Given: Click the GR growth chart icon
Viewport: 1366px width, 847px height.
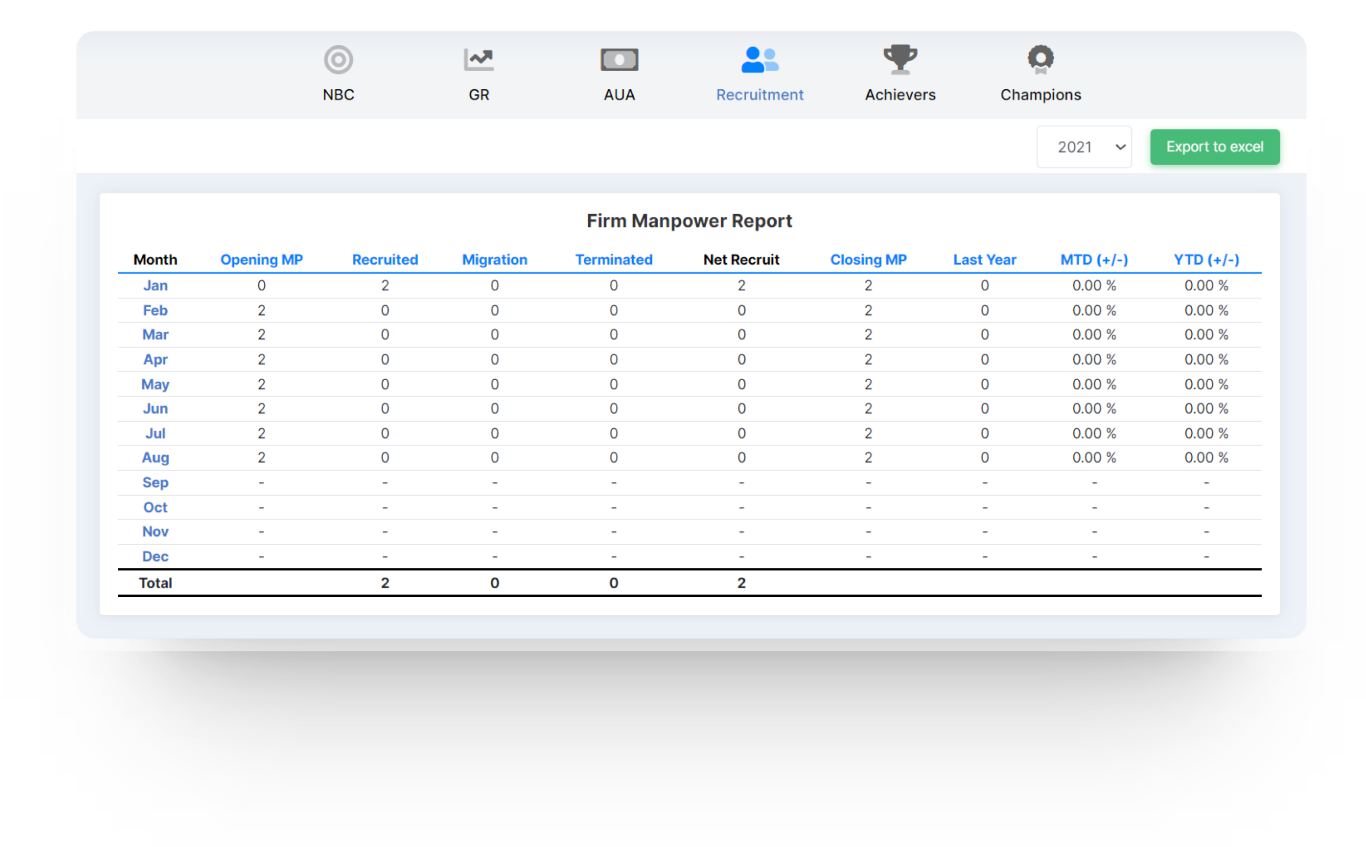Looking at the screenshot, I should (479, 60).
